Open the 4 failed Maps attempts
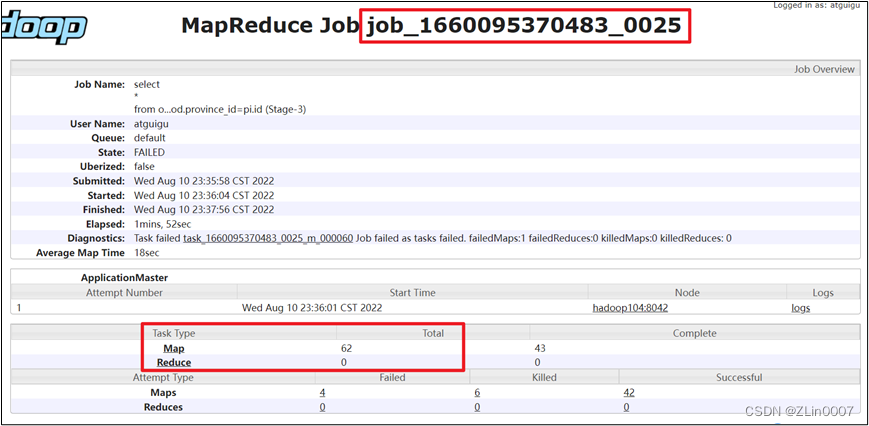This screenshot has height=426, width=869. click(322, 392)
